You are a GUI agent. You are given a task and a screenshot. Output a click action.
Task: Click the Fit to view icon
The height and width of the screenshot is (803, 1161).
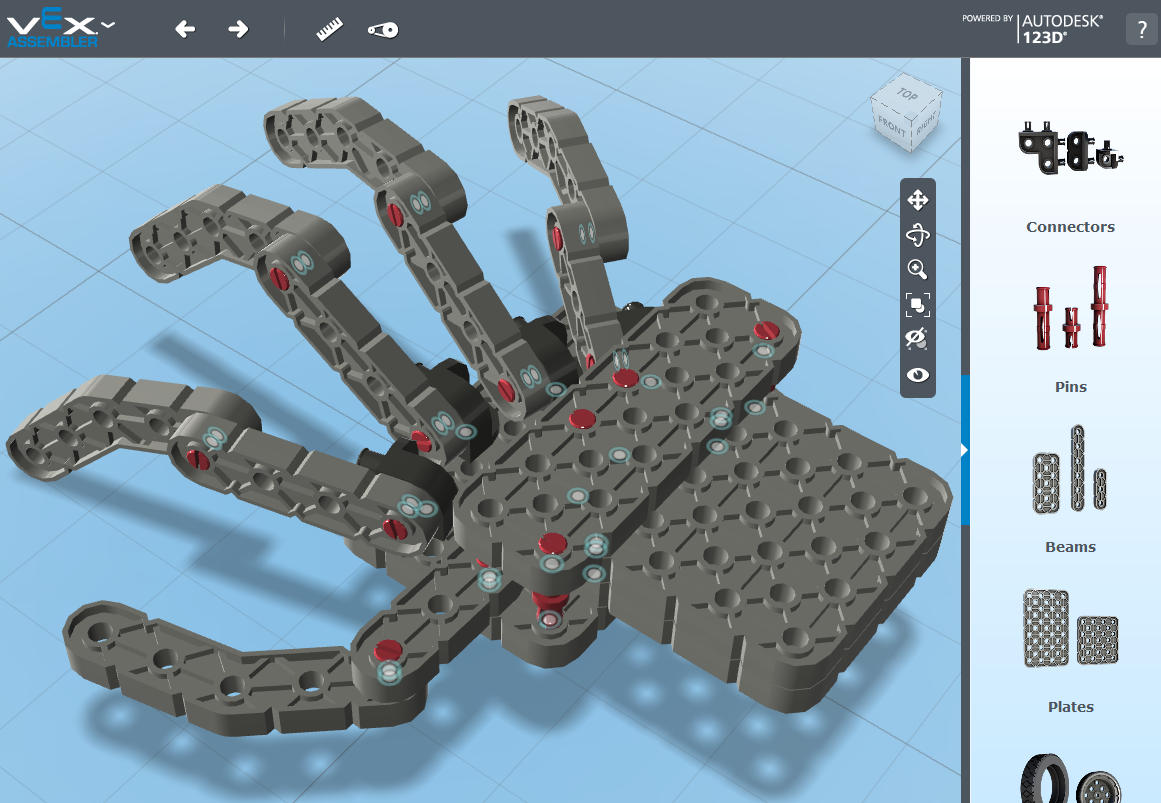point(917,304)
